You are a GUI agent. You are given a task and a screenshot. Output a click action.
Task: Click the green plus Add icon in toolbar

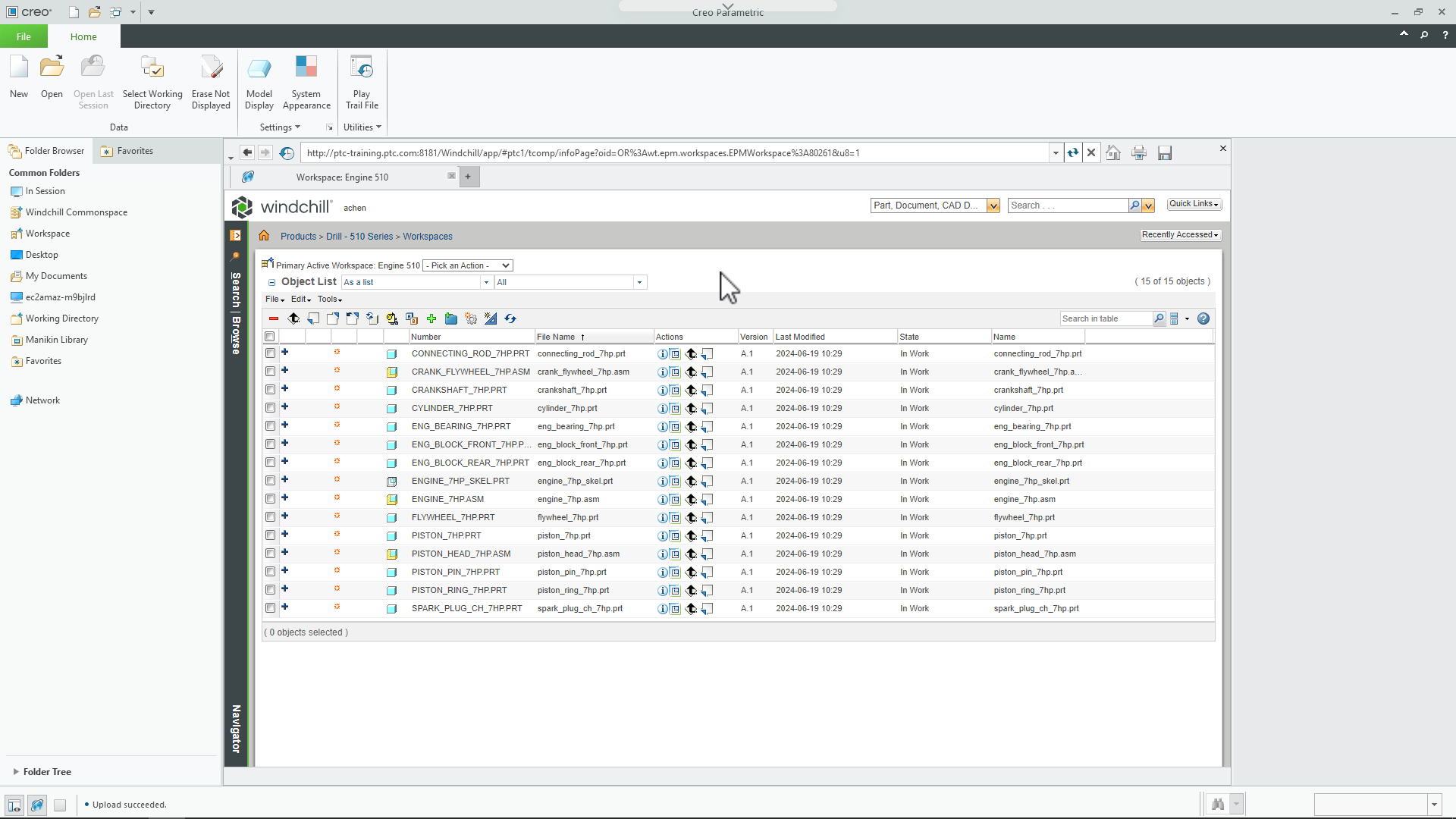(431, 318)
